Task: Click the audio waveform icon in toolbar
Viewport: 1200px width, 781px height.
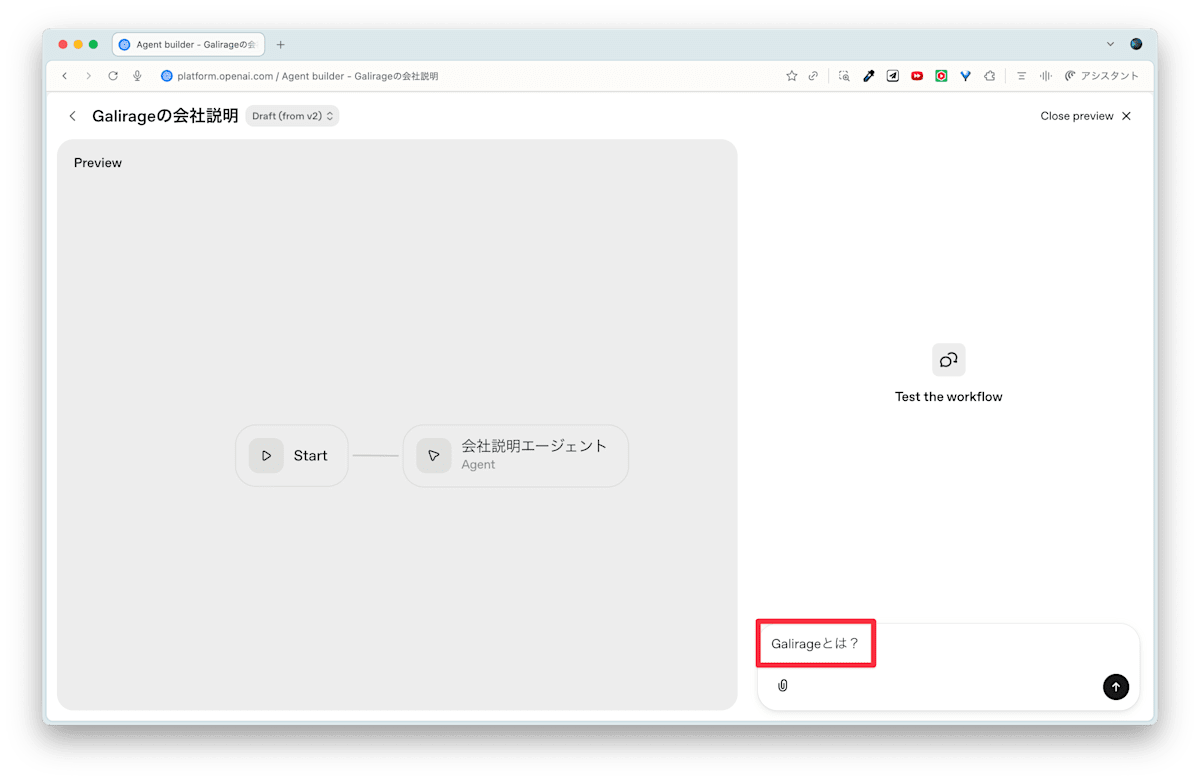Action: pyautogui.click(x=1046, y=76)
